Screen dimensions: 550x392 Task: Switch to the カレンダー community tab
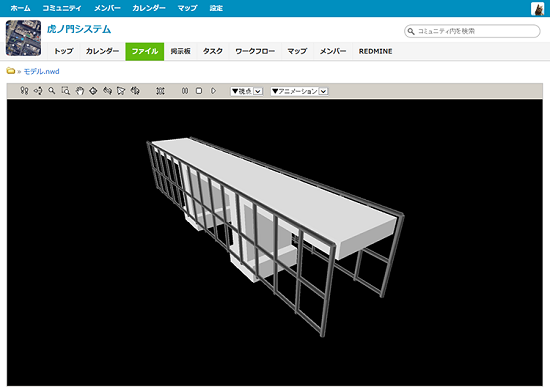102,51
